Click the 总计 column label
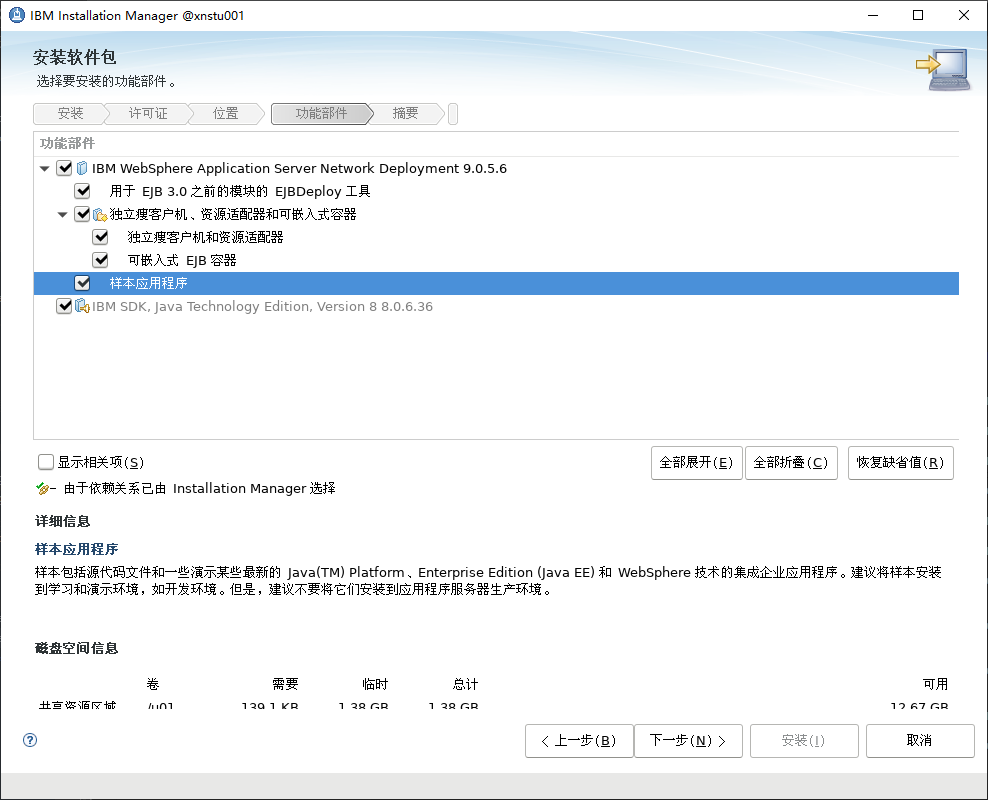This screenshot has height=800, width=988. pyautogui.click(x=466, y=684)
